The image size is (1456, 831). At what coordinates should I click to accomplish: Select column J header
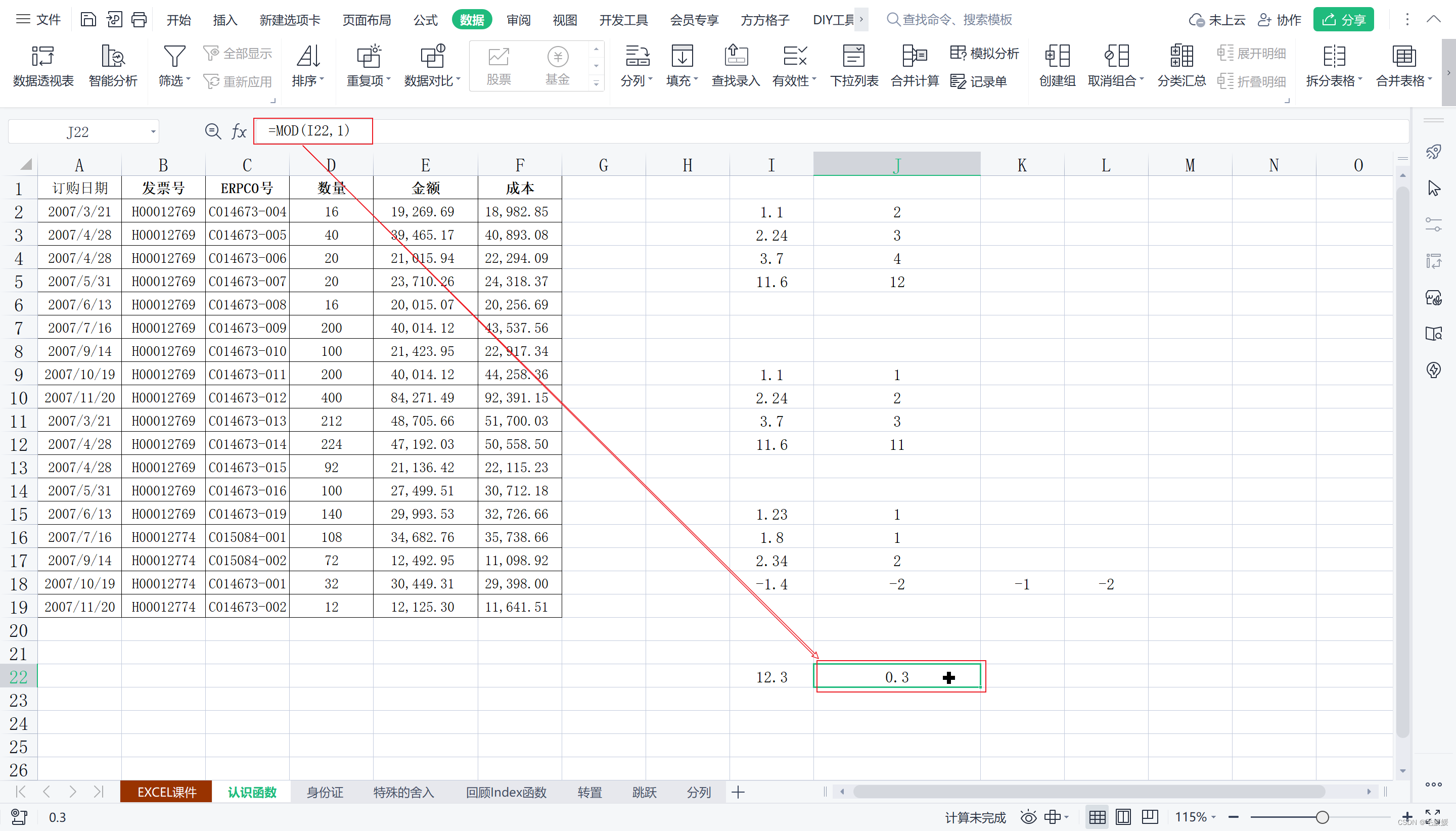point(897,164)
